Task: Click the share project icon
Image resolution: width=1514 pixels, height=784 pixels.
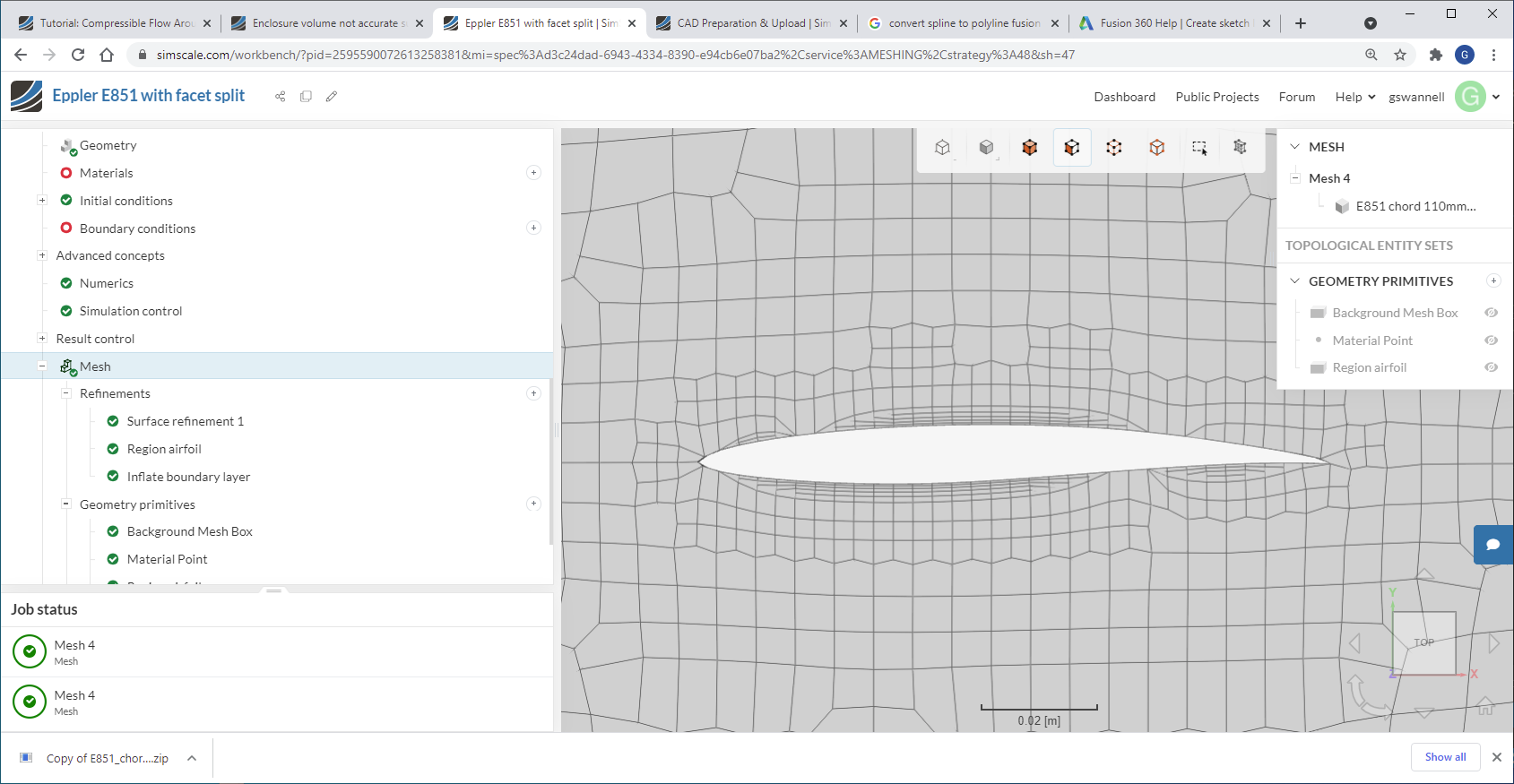Action: pos(281,97)
